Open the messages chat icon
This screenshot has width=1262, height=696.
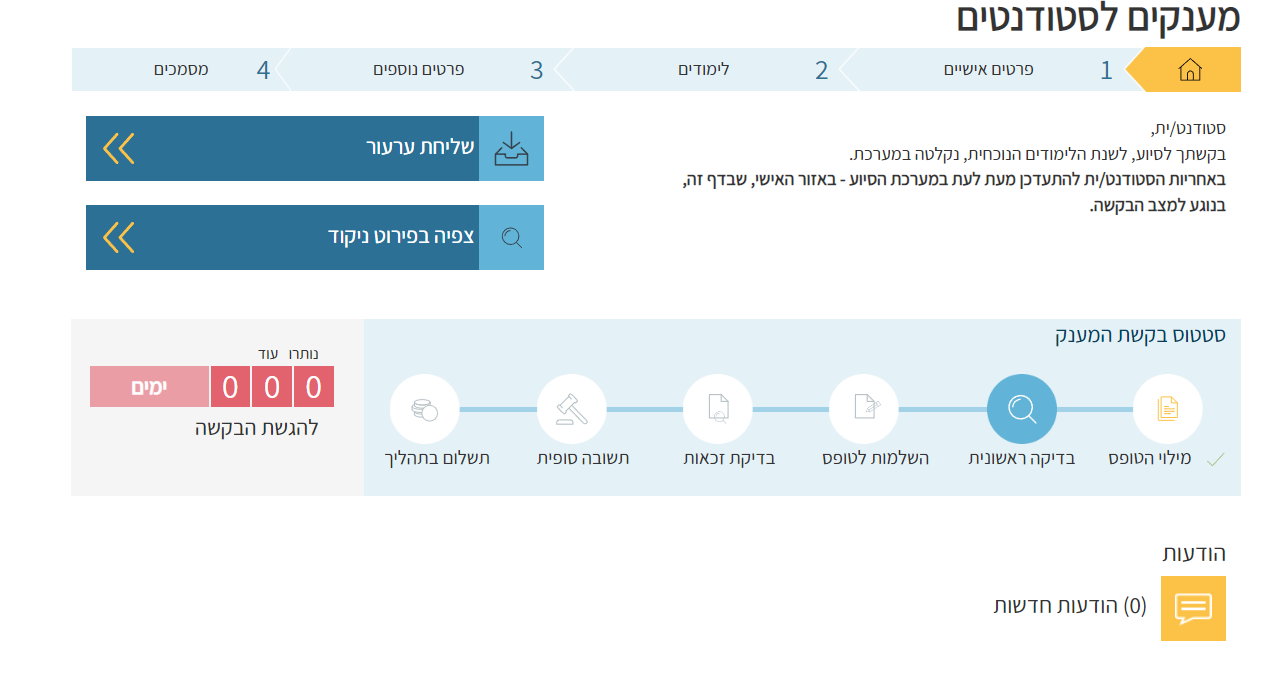click(1193, 608)
